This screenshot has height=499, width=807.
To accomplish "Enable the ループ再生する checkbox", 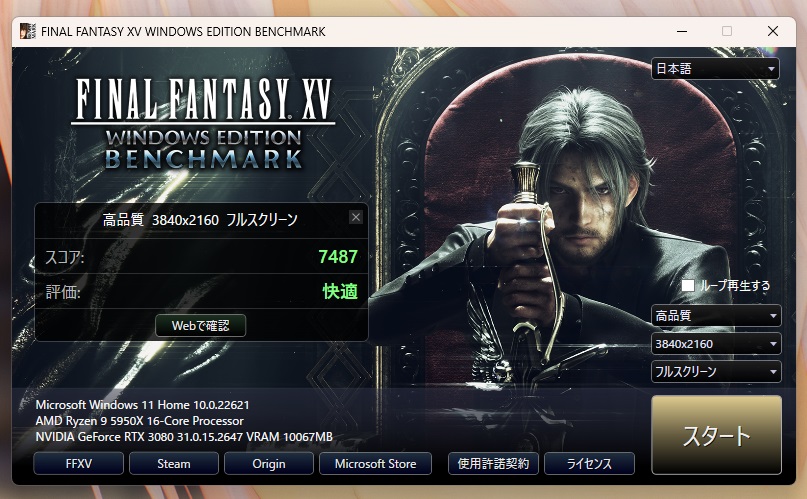I will [x=688, y=286].
